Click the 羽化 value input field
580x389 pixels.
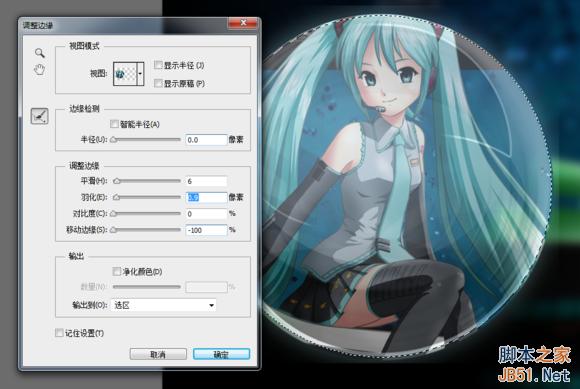click(x=206, y=197)
